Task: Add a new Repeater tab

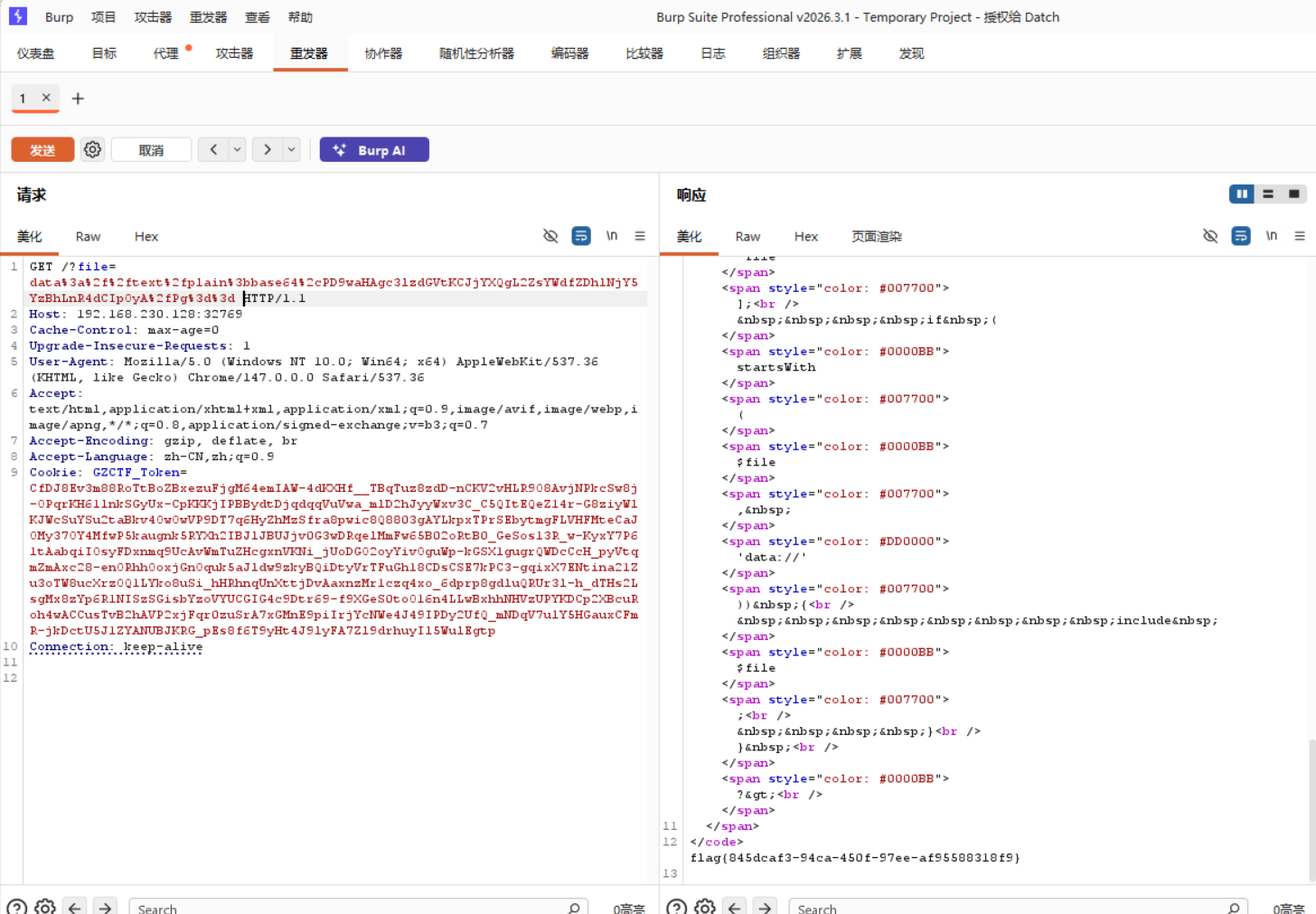Action: coord(78,99)
